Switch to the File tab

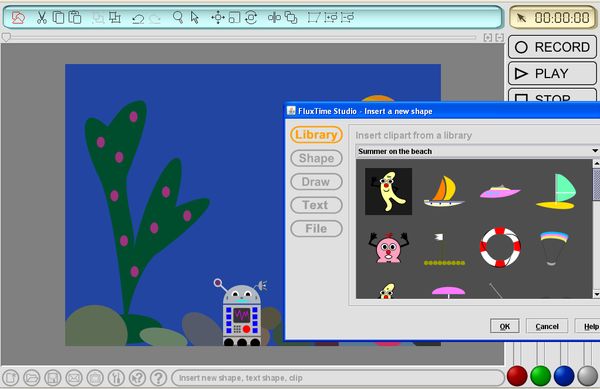coord(316,229)
